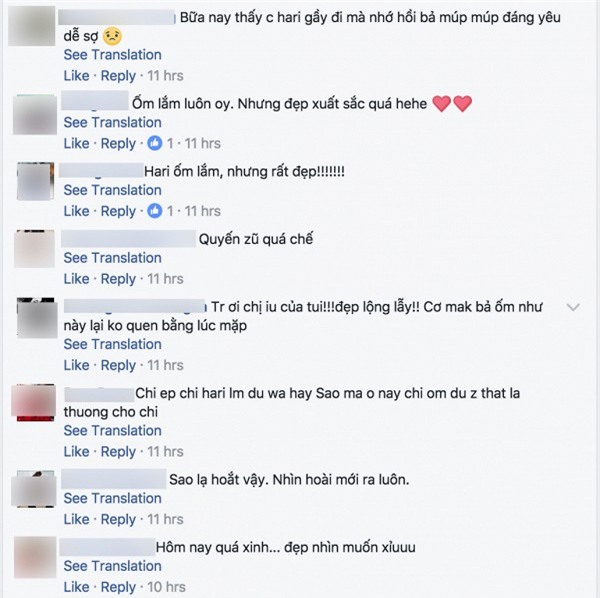This screenshot has width=600, height=598.
Task: Like the 'Bữa nay thấy c hari' comment
Action: tap(76, 76)
